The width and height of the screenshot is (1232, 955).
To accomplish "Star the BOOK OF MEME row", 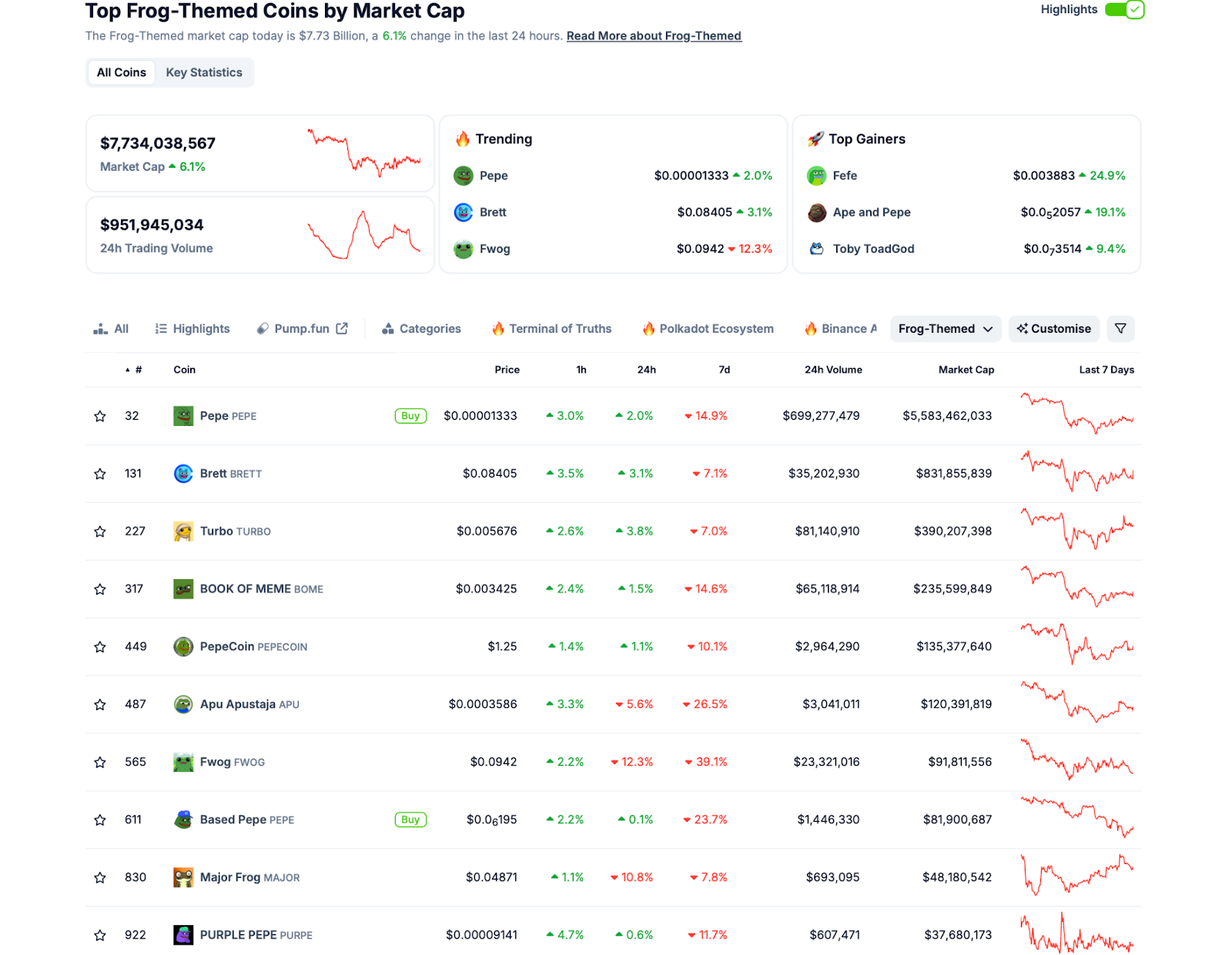I will point(100,589).
